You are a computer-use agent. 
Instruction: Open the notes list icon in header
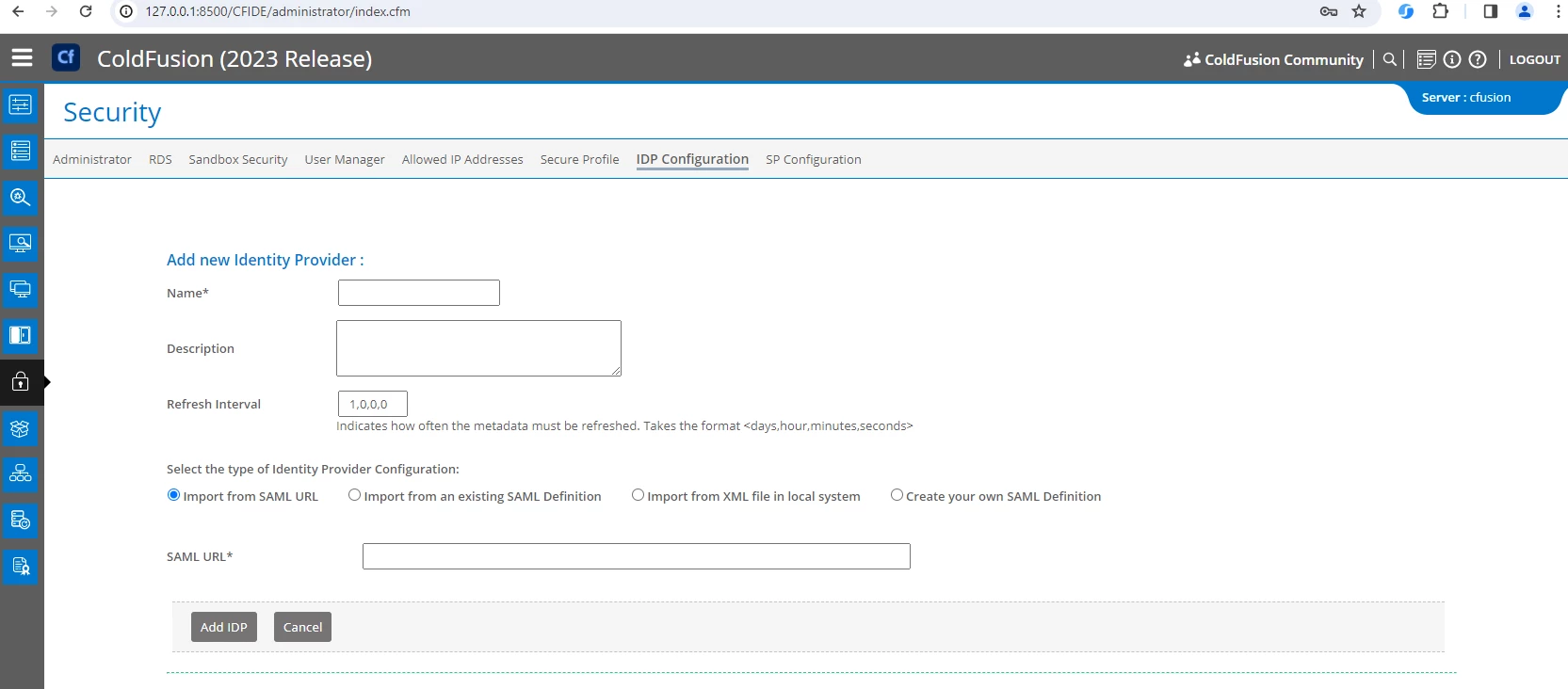pos(1426,59)
